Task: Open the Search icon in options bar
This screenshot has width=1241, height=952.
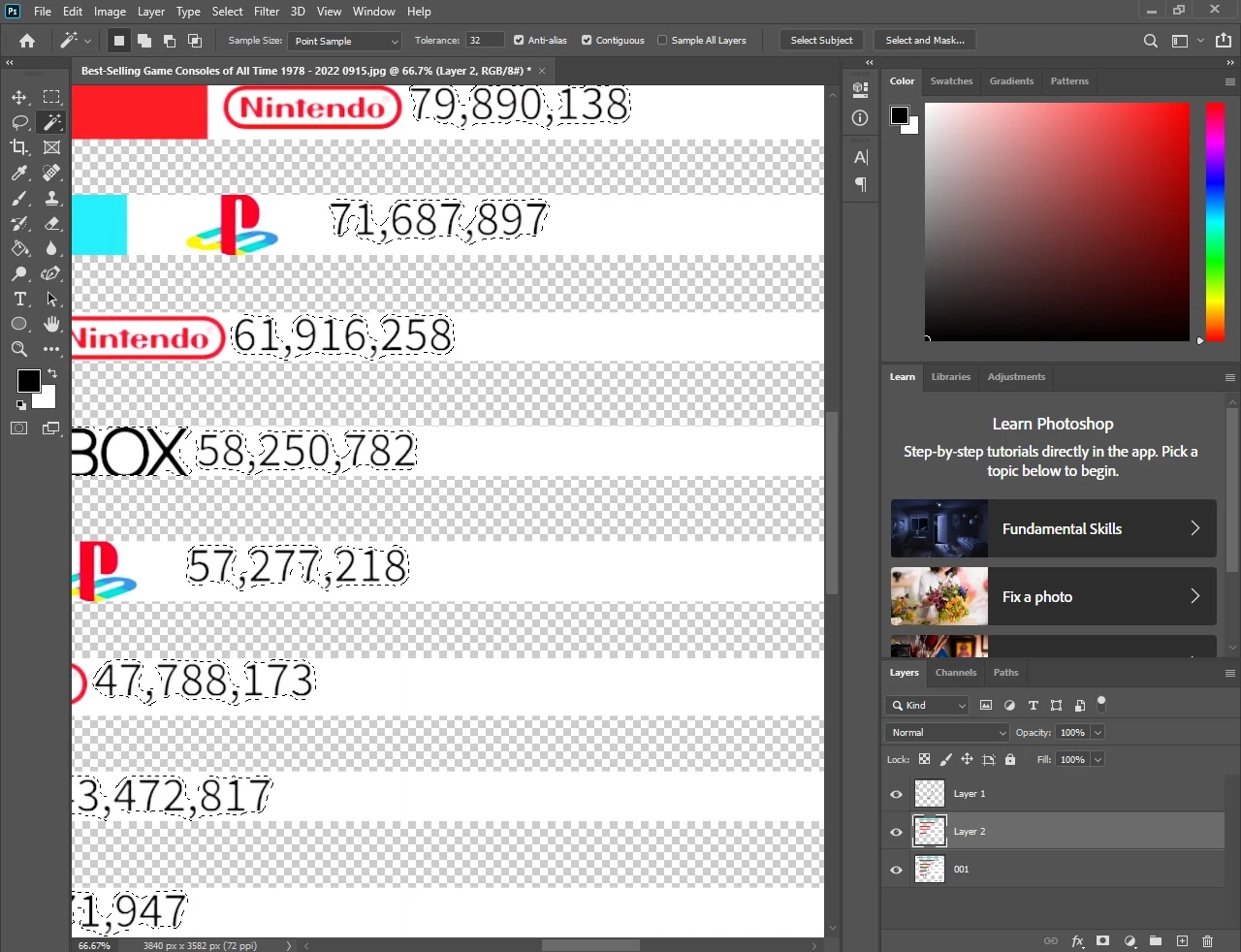Action: pyautogui.click(x=1150, y=41)
